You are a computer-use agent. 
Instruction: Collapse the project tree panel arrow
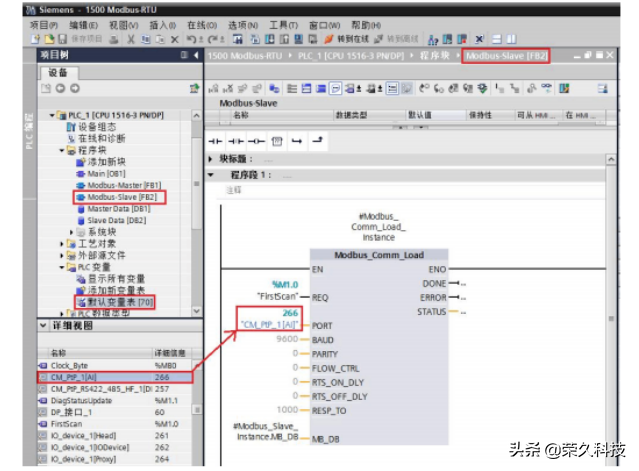click(196, 55)
